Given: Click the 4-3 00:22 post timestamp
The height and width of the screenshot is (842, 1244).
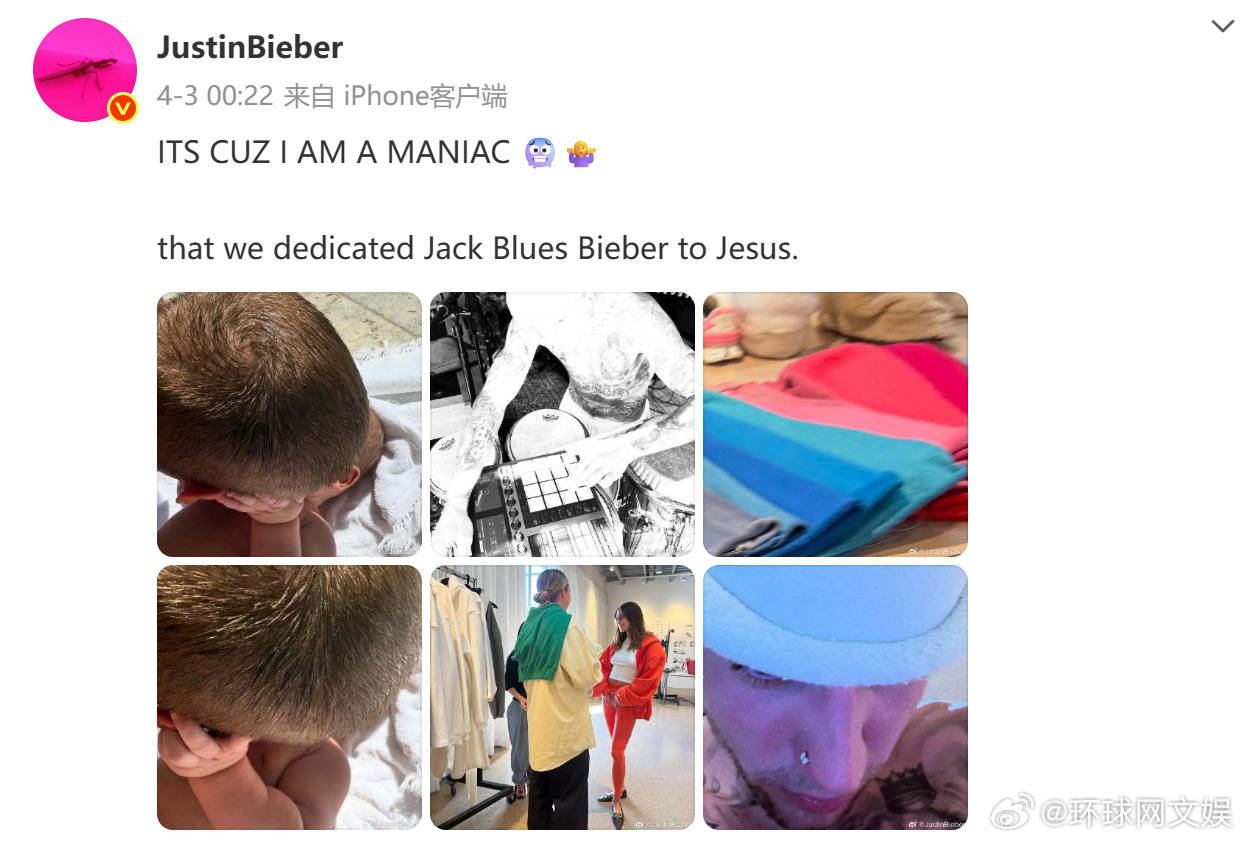Looking at the screenshot, I should pyautogui.click(x=215, y=96).
